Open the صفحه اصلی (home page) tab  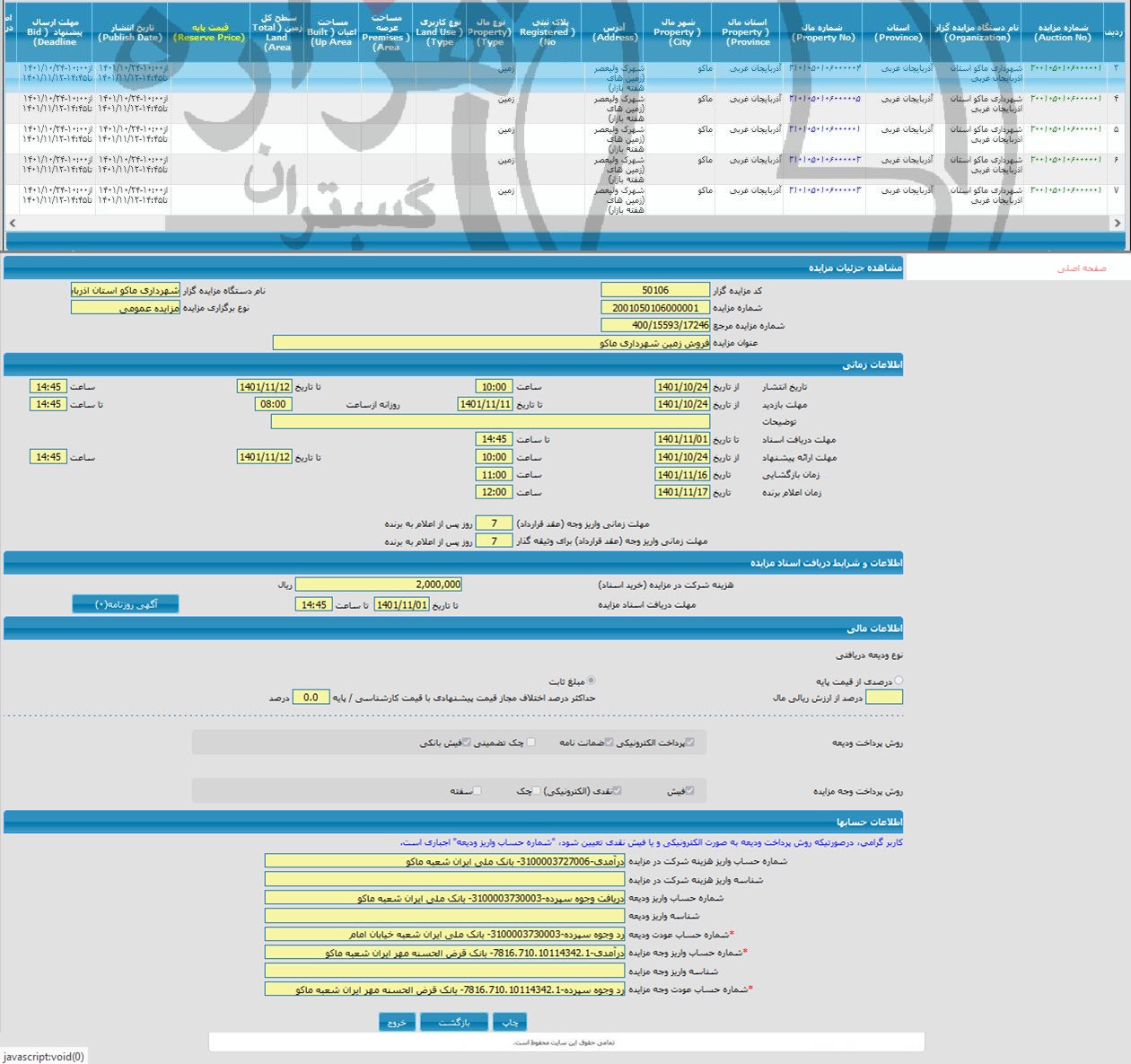coord(1081,268)
